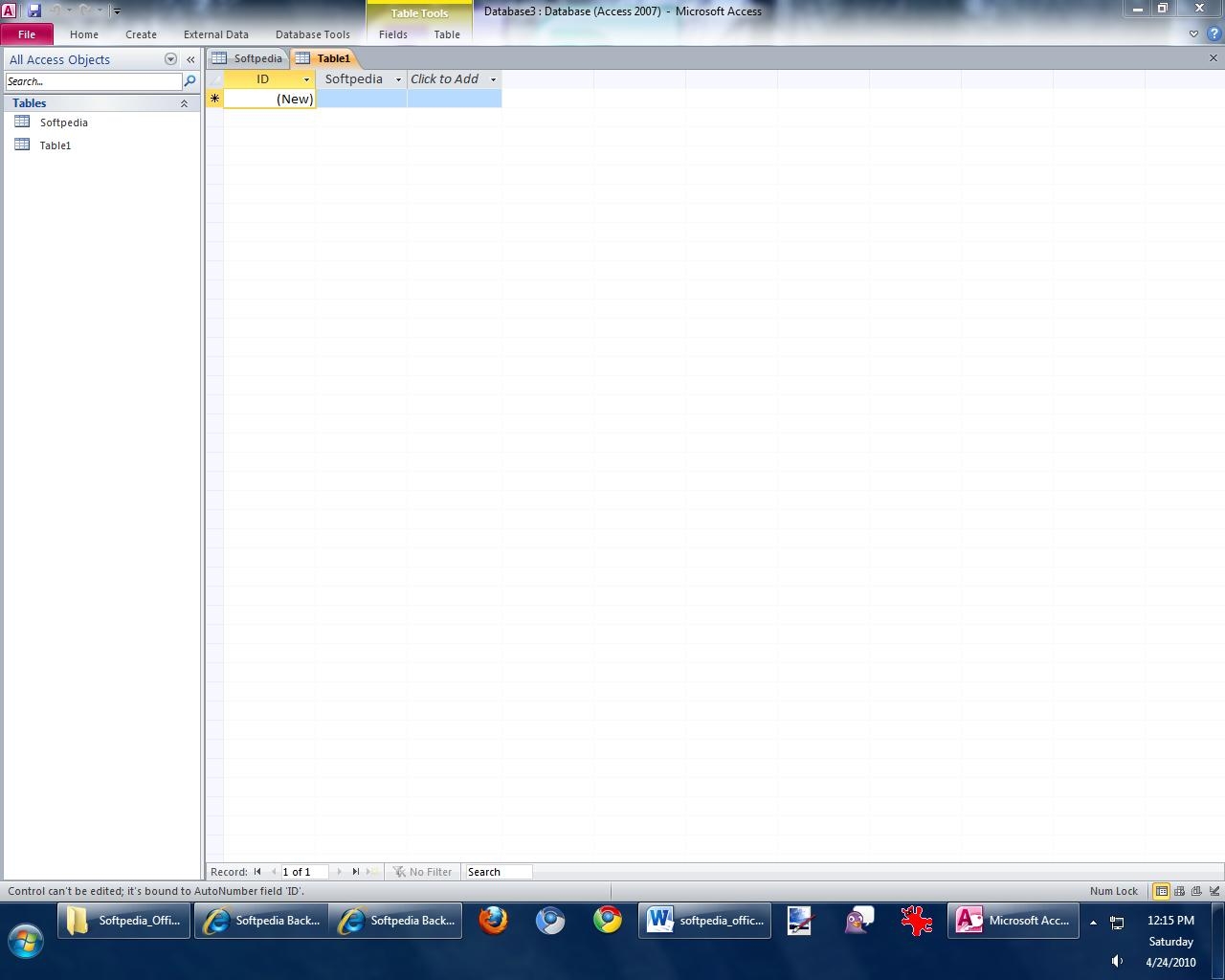Open Pidgin messenger icon in taskbar
The image size is (1225, 980).
(858, 921)
